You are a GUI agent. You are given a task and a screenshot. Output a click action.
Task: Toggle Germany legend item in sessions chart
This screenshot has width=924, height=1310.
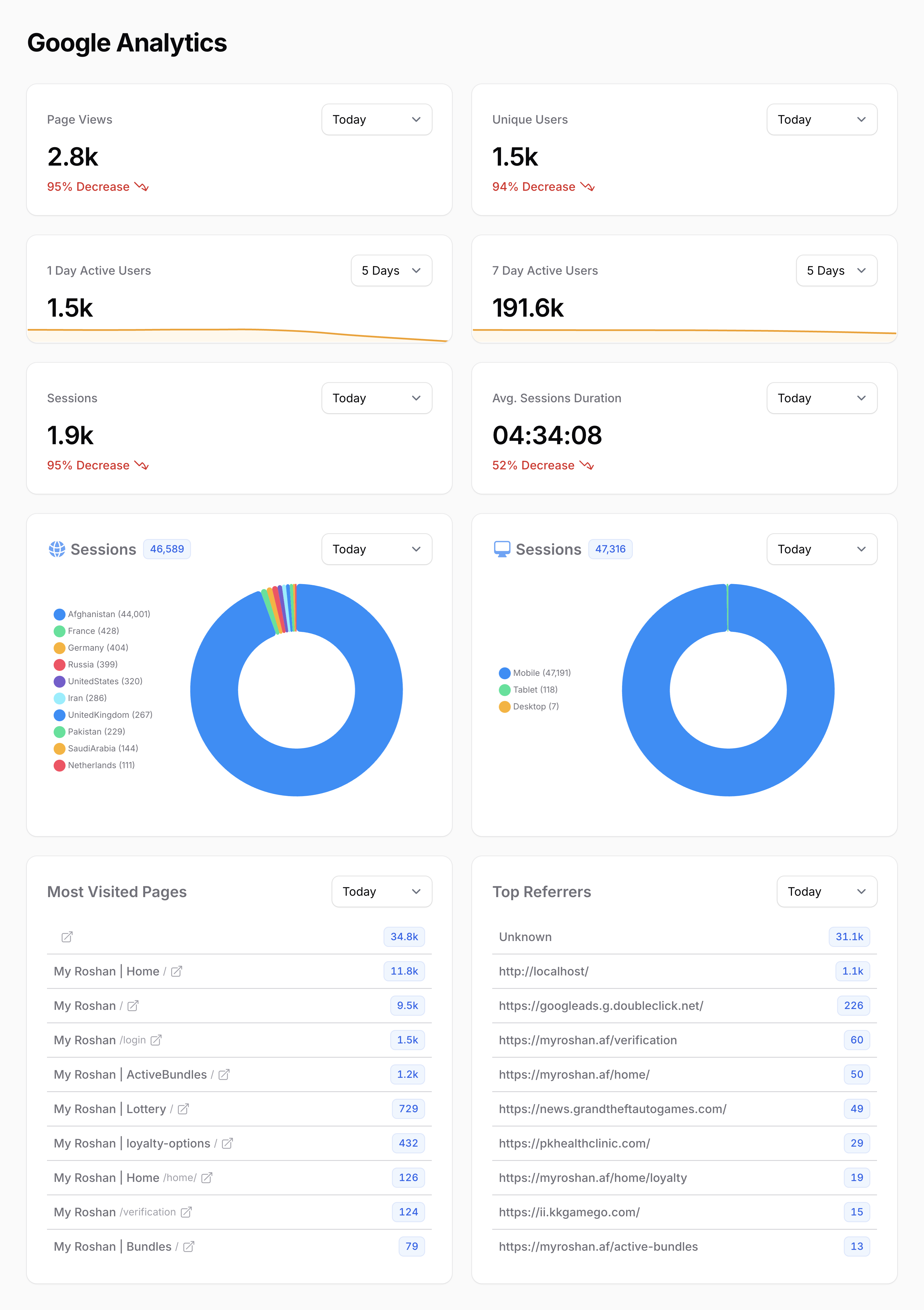pos(91,648)
